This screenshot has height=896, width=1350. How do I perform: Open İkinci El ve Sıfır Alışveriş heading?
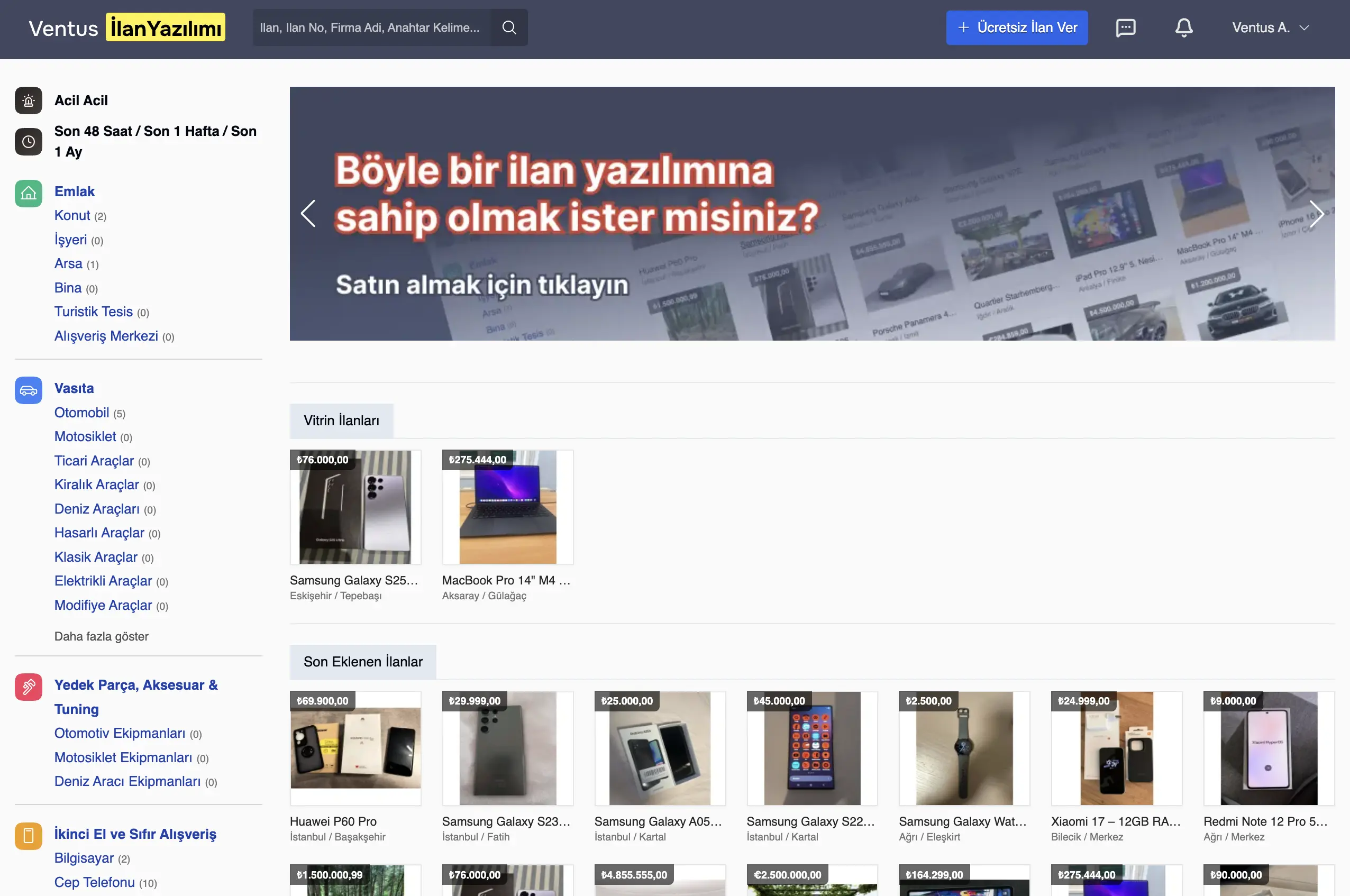pyautogui.click(x=135, y=834)
